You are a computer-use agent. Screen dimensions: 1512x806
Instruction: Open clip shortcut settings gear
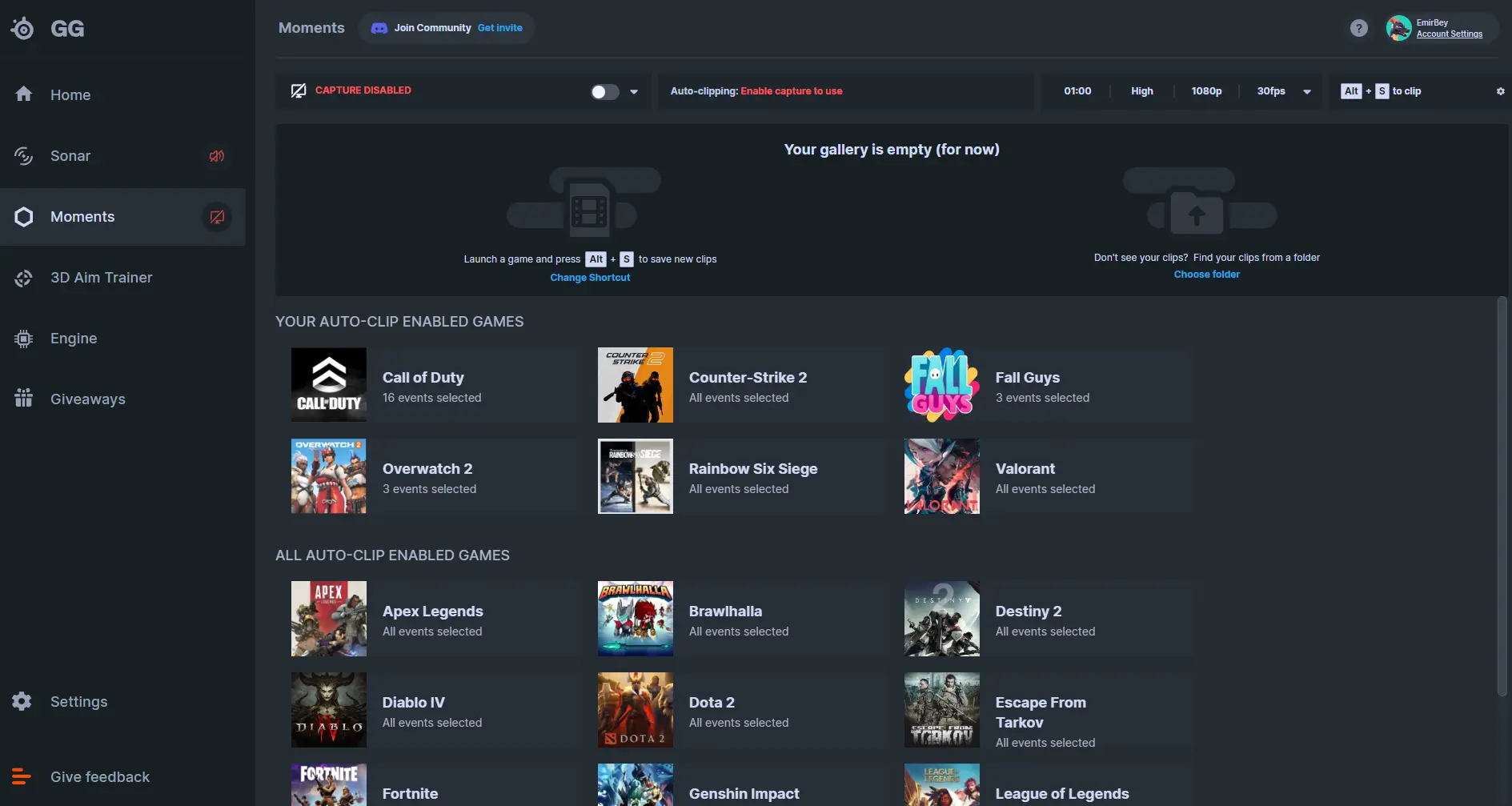click(x=1501, y=91)
